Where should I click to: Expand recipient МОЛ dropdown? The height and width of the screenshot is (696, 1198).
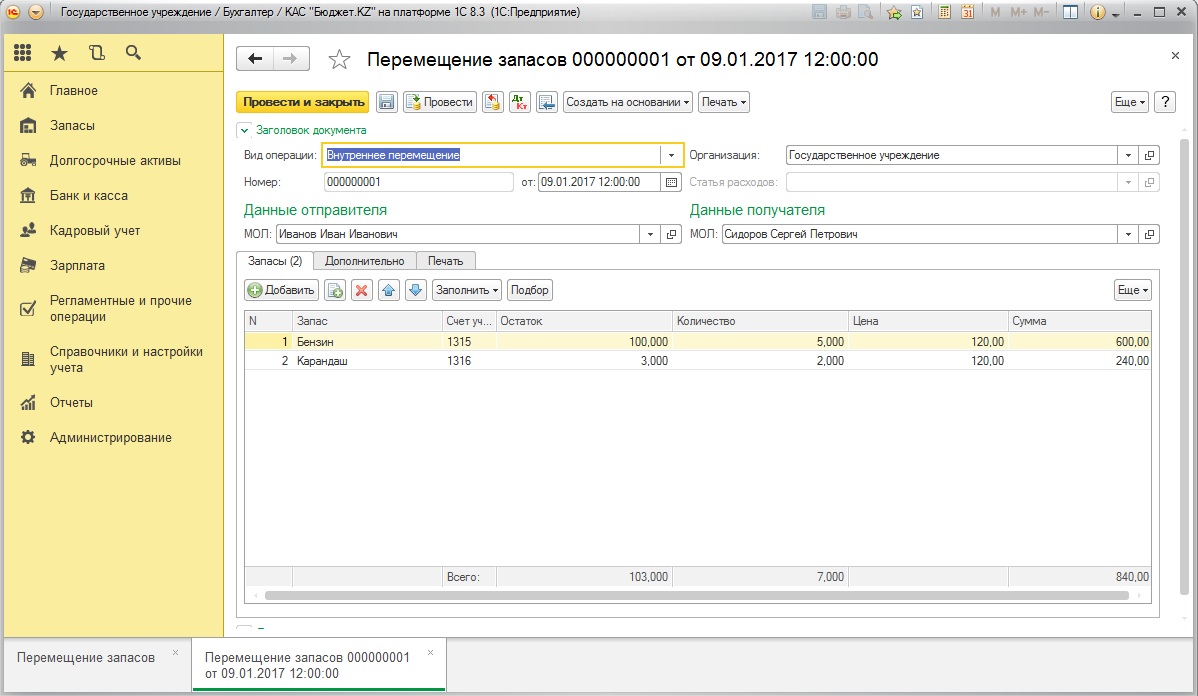click(1128, 235)
